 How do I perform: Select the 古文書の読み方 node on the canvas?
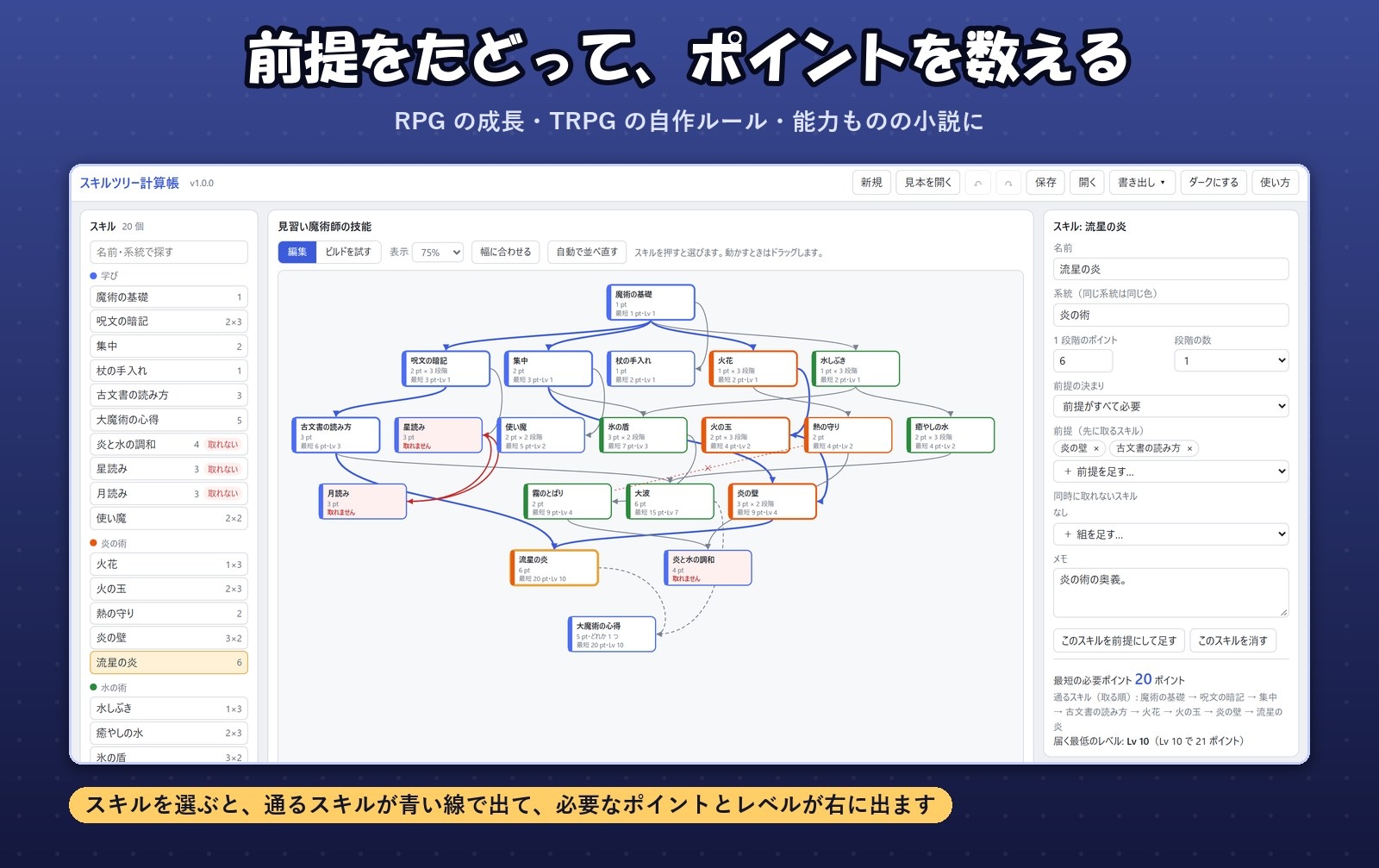336,435
